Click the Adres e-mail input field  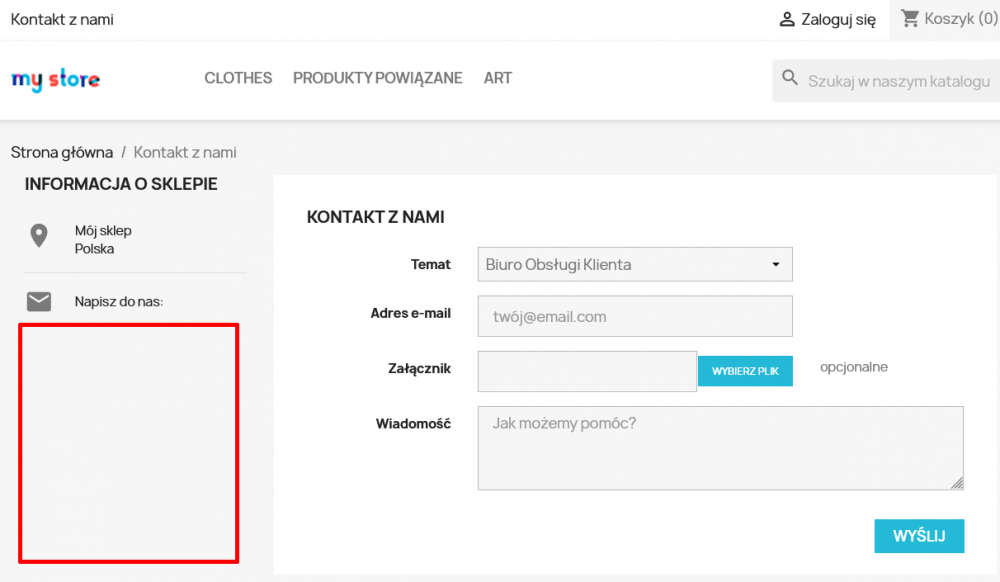tap(635, 316)
